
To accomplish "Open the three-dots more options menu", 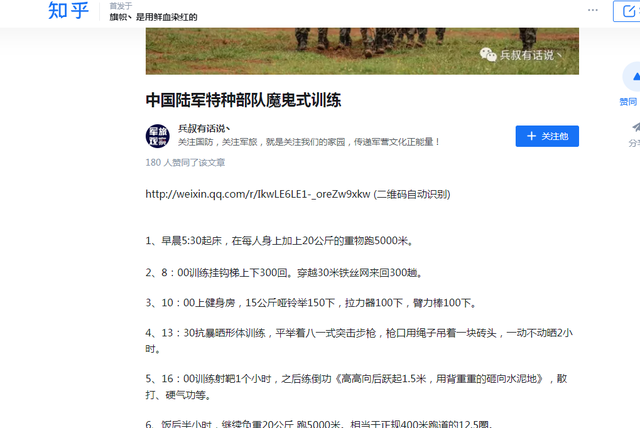I will point(593,12).
